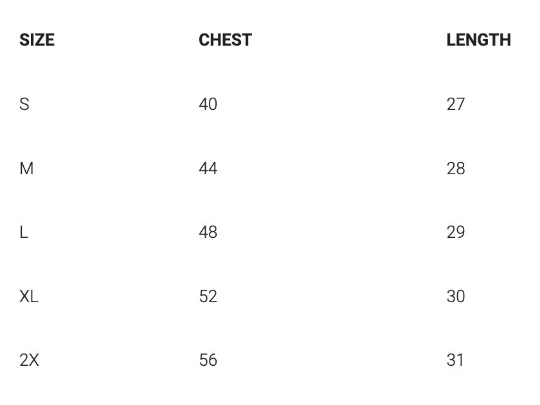Click length value 27 for size S

[456, 104]
